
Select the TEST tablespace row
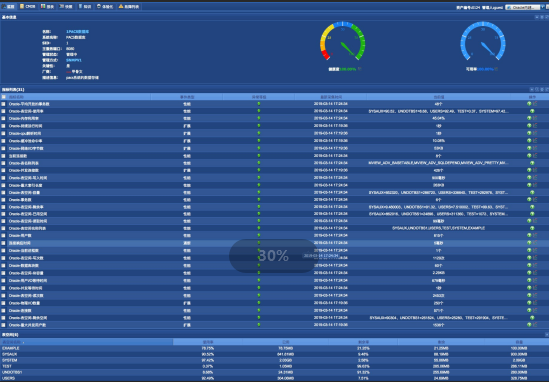tap(274, 366)
